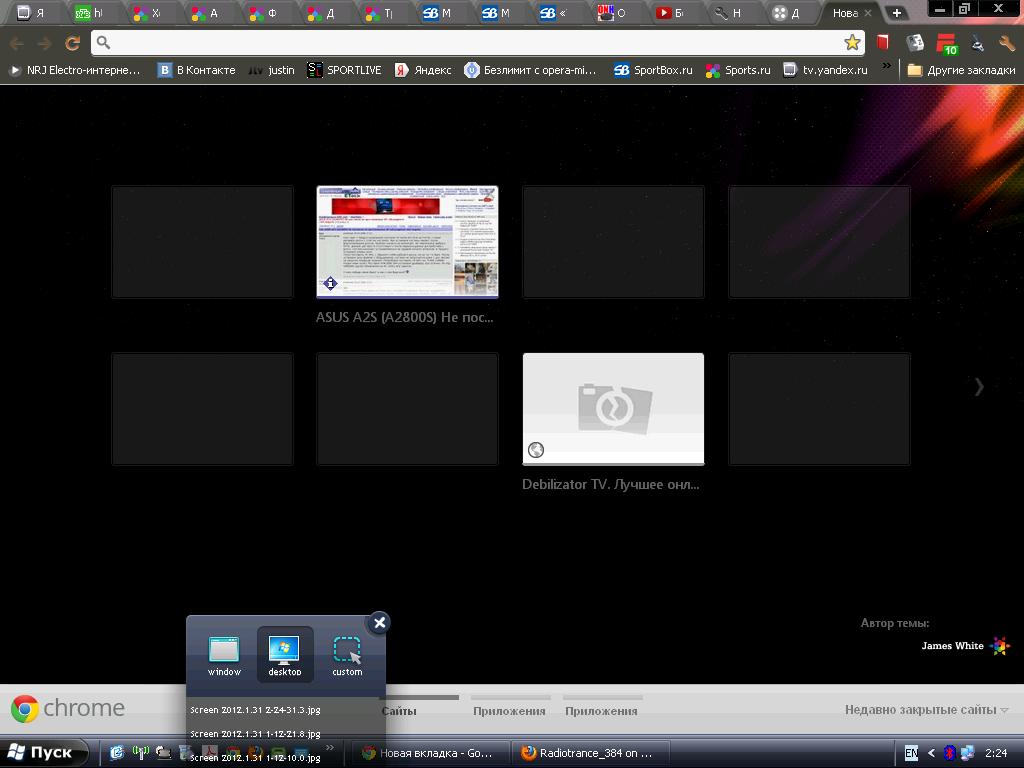Image resolution: width=1024 pixels, height=768 pixels.
Task: Click the colorful James White logo
Action: [x=1000, y=646]
